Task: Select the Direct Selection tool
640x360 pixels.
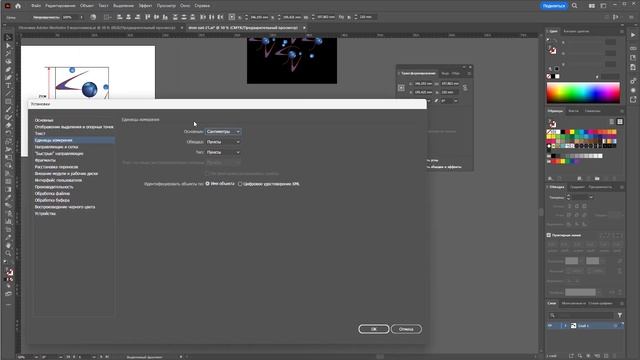Action: 8,46
